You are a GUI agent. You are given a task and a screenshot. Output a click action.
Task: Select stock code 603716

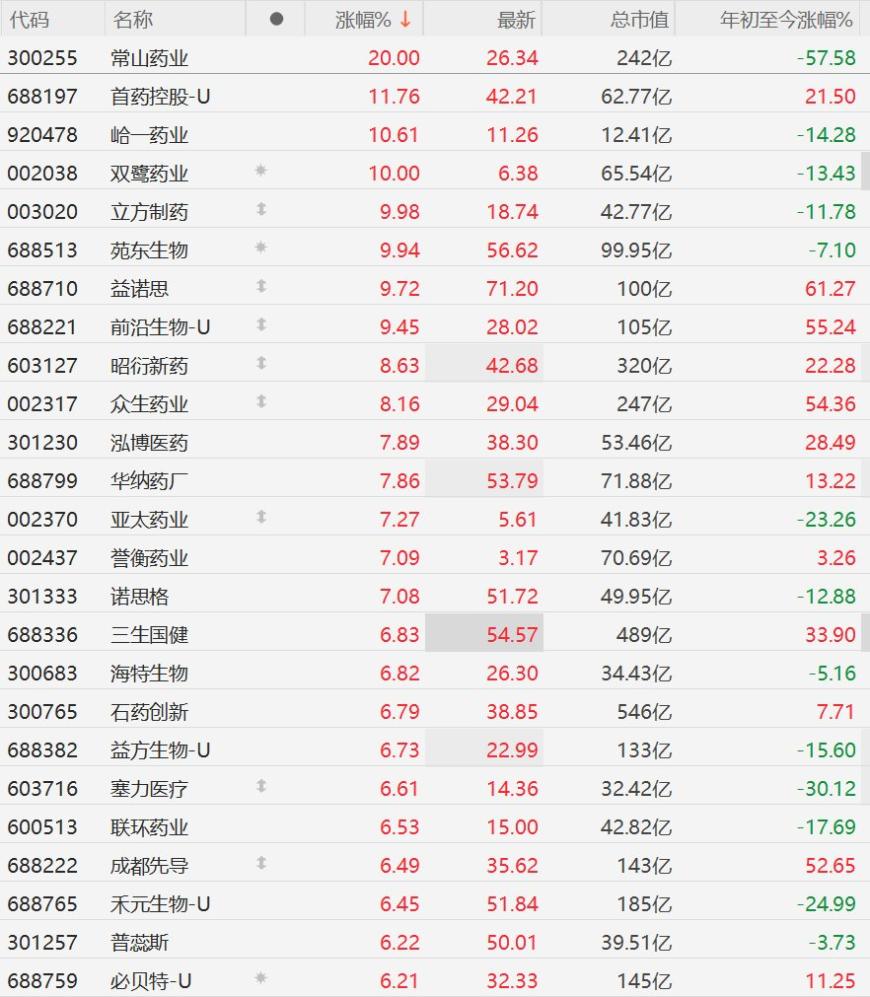pyautogui.click(x=42, y=788)
